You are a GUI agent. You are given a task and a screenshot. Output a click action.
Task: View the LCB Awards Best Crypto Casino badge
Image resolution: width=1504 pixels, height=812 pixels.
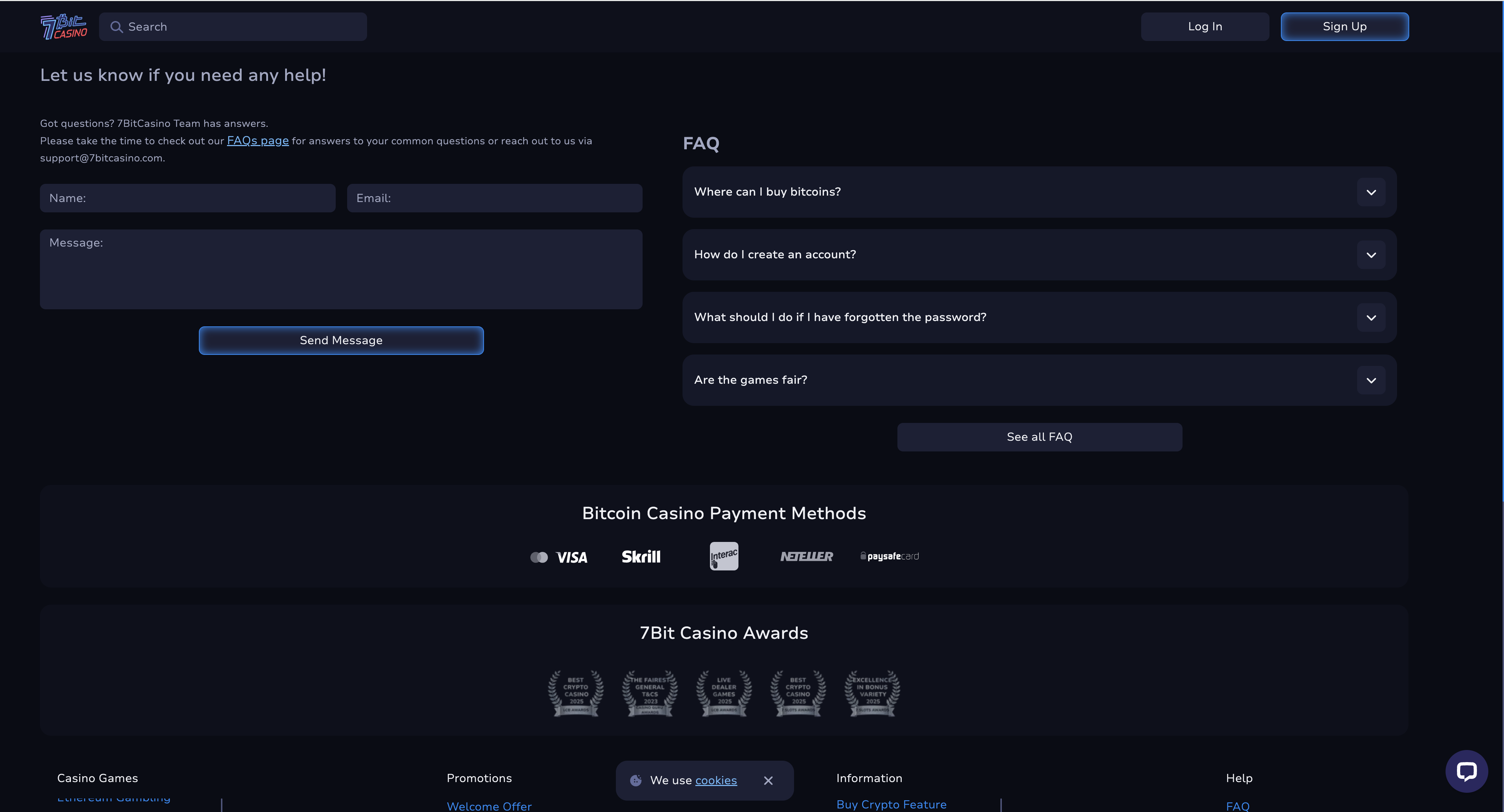pos(576,693)
